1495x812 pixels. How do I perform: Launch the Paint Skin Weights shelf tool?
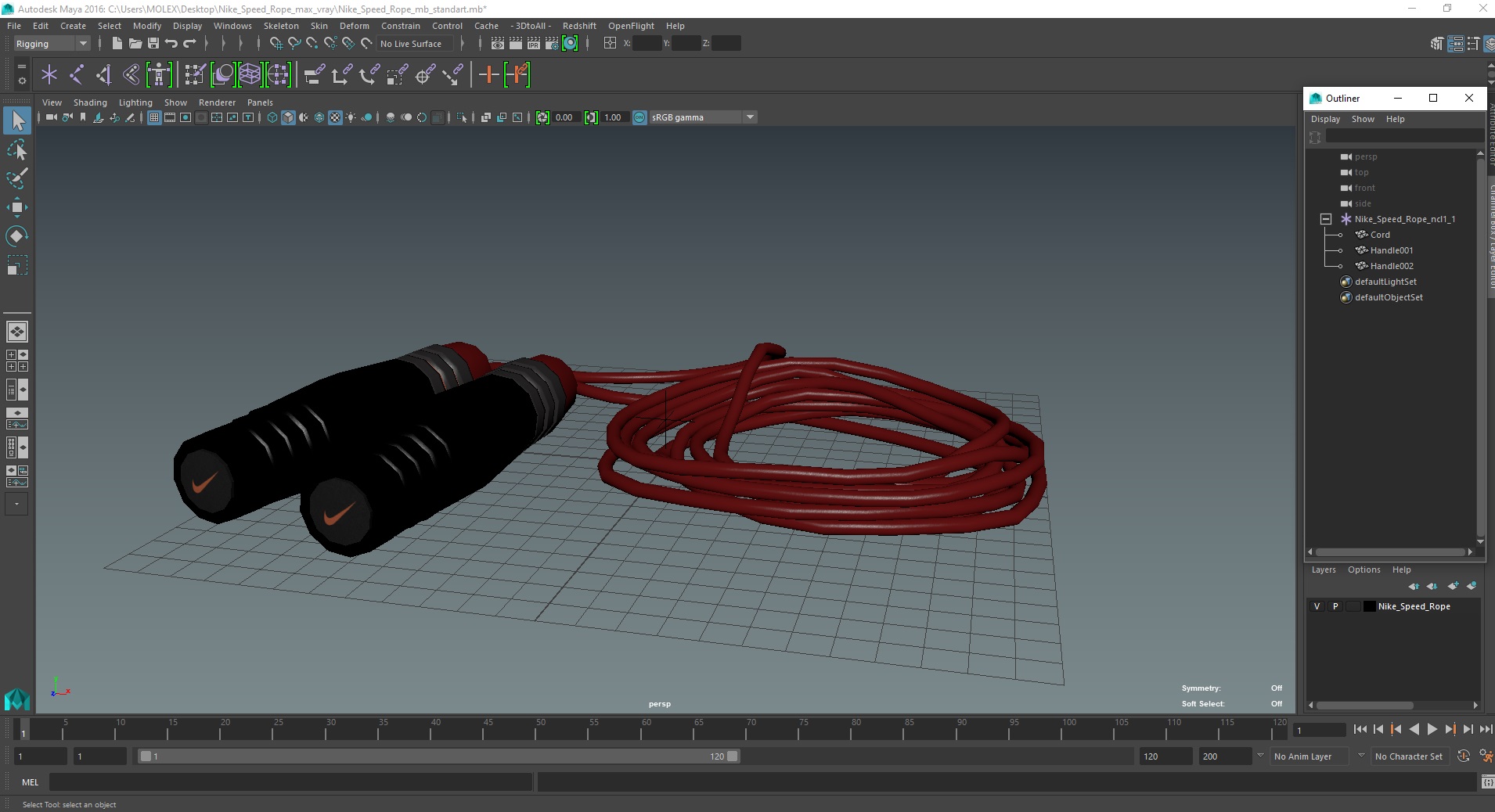coord(194,75)
